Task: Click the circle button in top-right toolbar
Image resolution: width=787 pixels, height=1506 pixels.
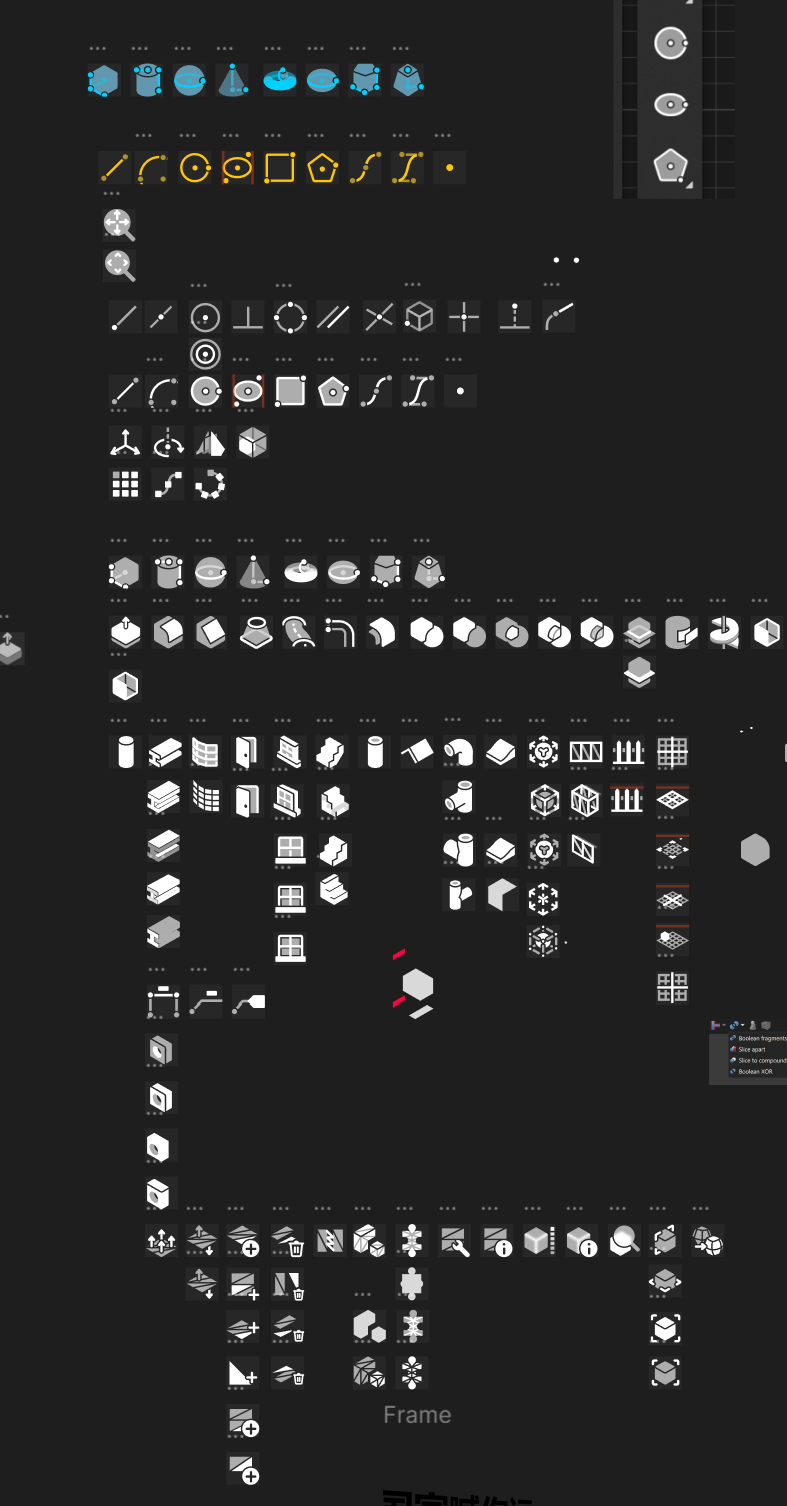Action: [x=669, y=43]
